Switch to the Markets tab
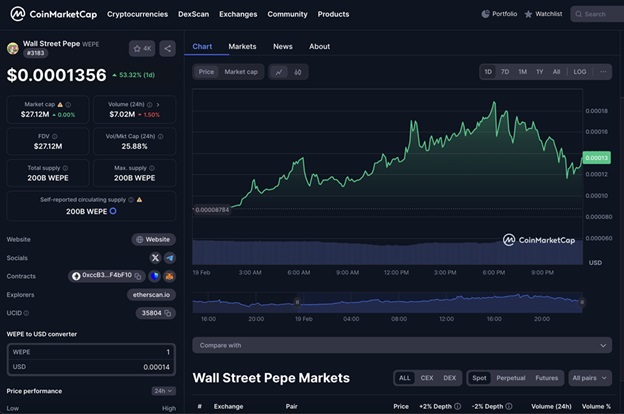The image size is (624, 414). 242,47
